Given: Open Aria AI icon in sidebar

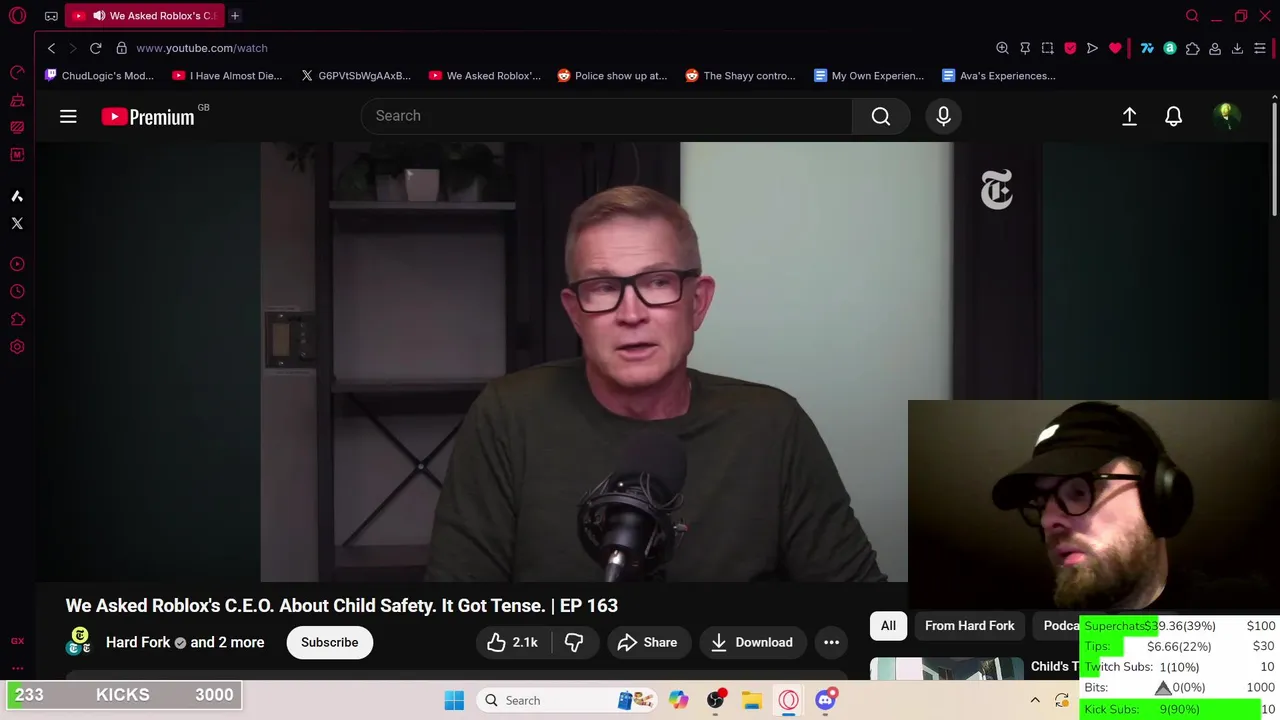Looking at the screenshot, I should click(x=17, y=196).
